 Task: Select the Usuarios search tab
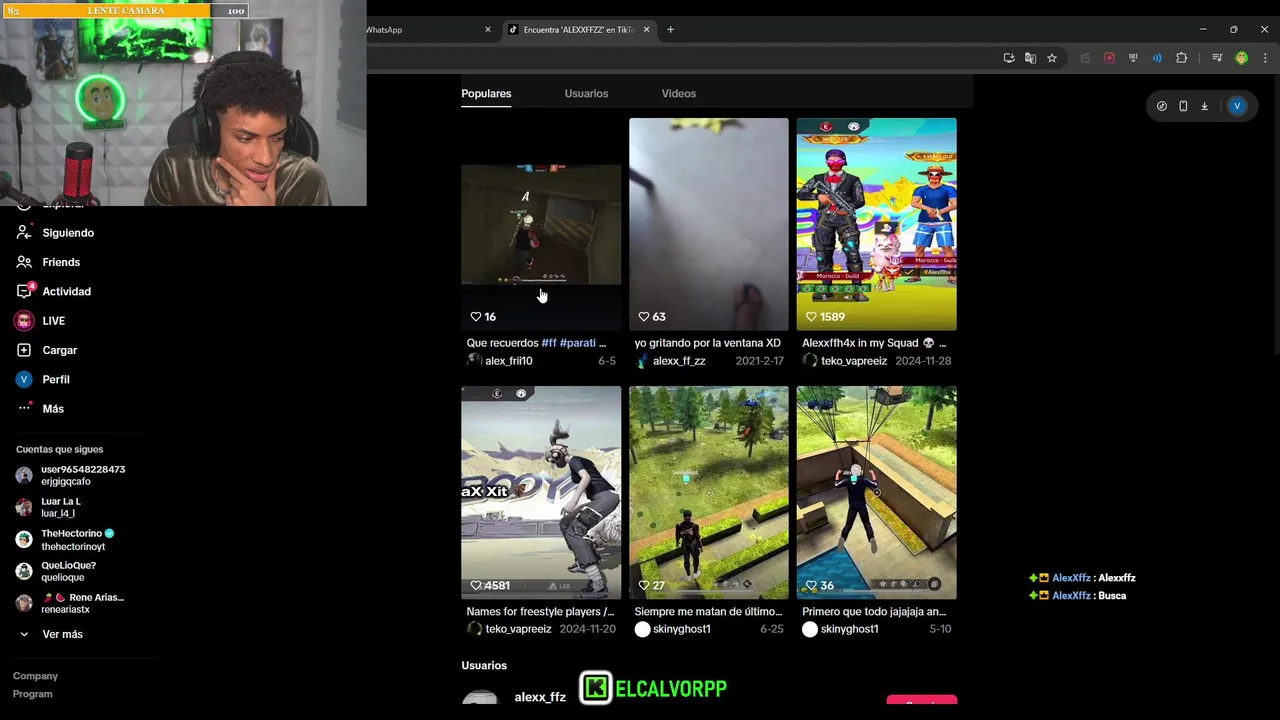[x=586, y=93]
